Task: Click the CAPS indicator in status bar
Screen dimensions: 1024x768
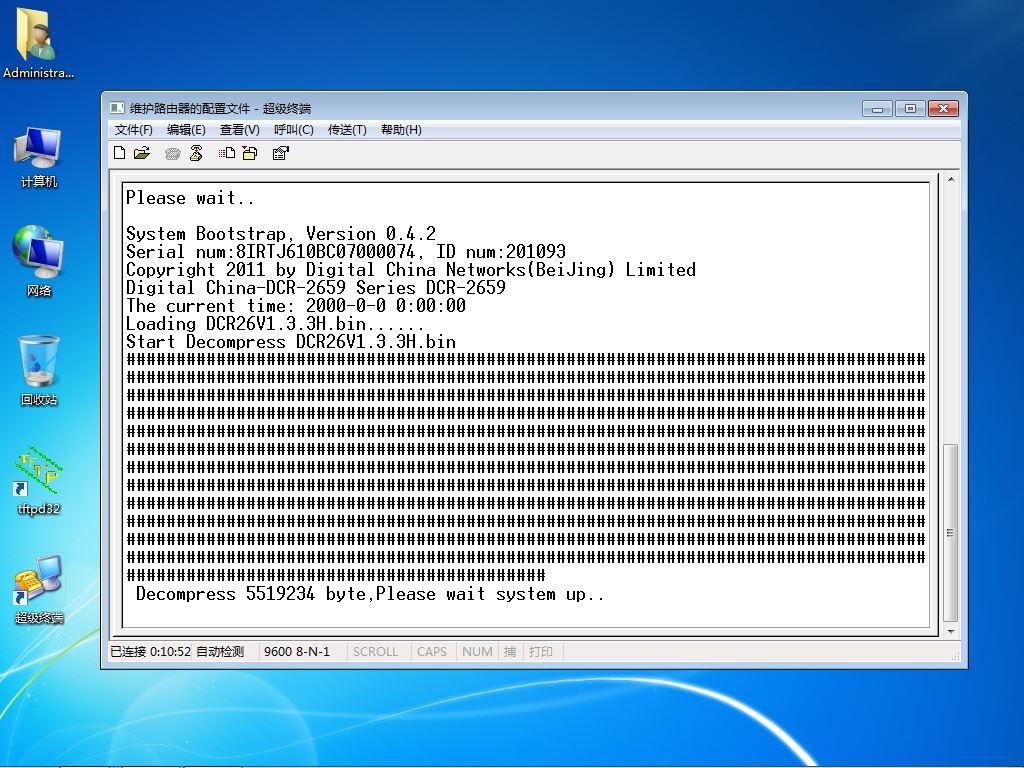Action: [x=432, y=651]
